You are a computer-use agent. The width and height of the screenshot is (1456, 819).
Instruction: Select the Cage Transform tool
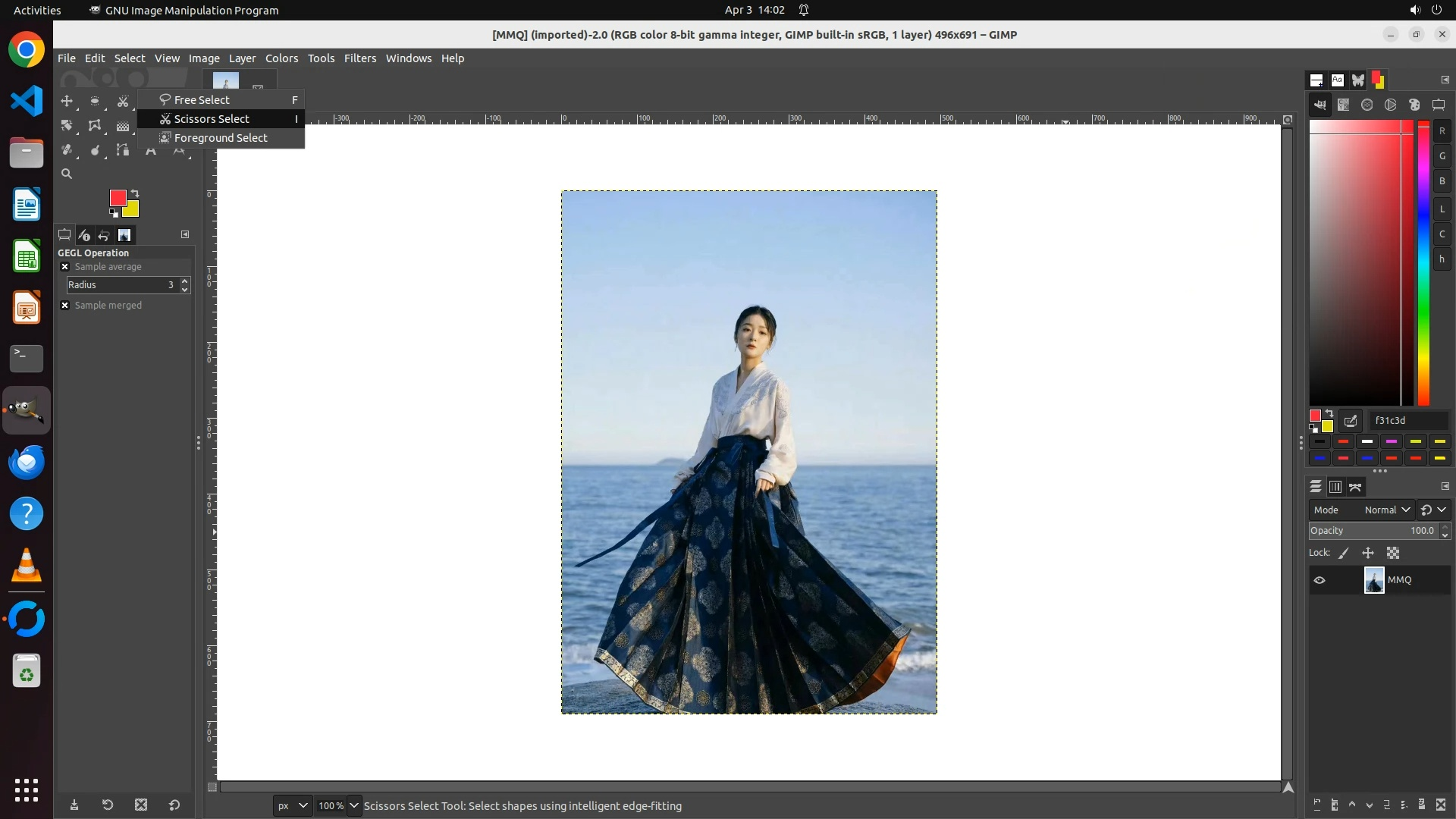coord(95,125)
